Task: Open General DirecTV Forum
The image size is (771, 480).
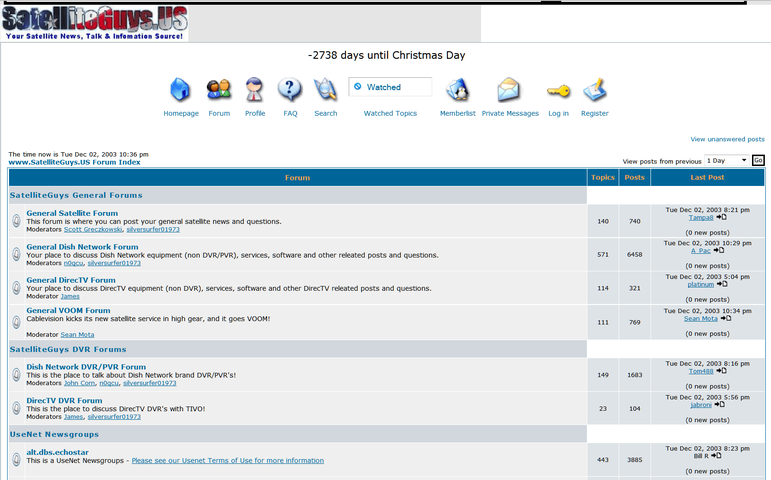Action: point(71,280)
